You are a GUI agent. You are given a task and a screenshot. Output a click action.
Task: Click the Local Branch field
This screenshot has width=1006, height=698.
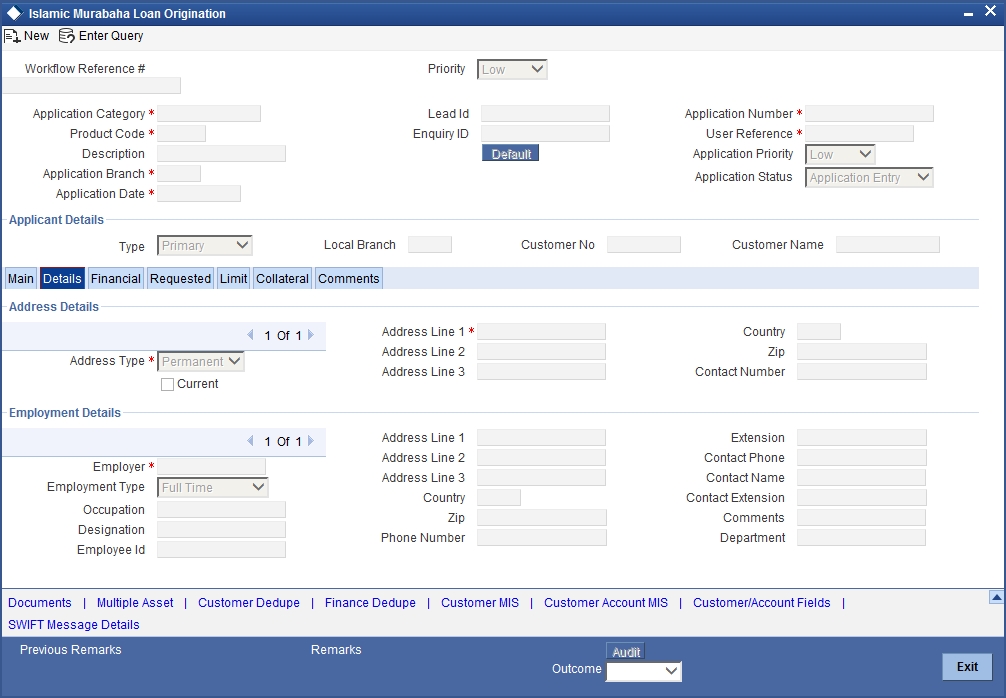[x=430, y=244]
